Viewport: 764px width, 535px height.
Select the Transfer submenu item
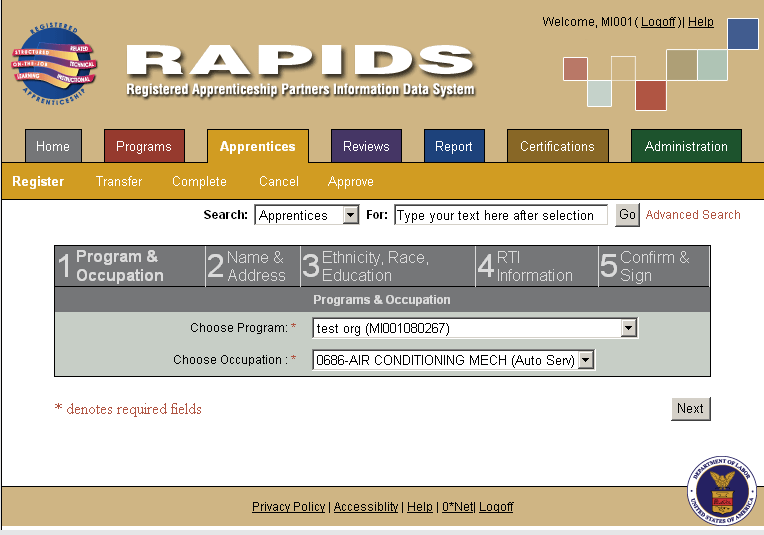tap(119, 181)
